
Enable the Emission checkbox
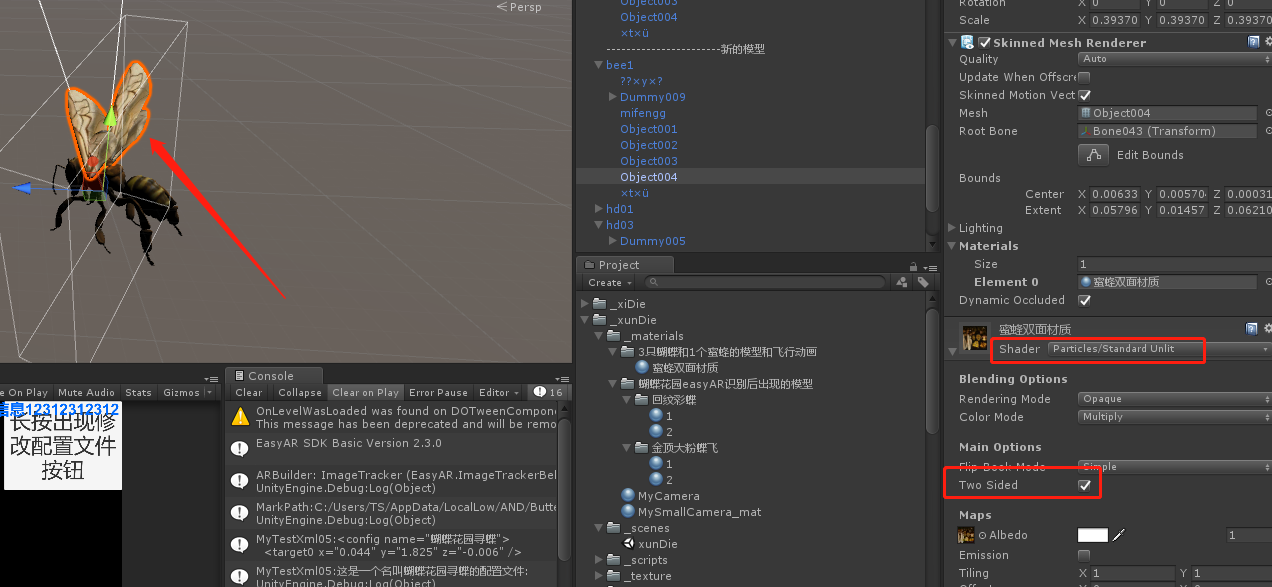(x=1084, y=555)
